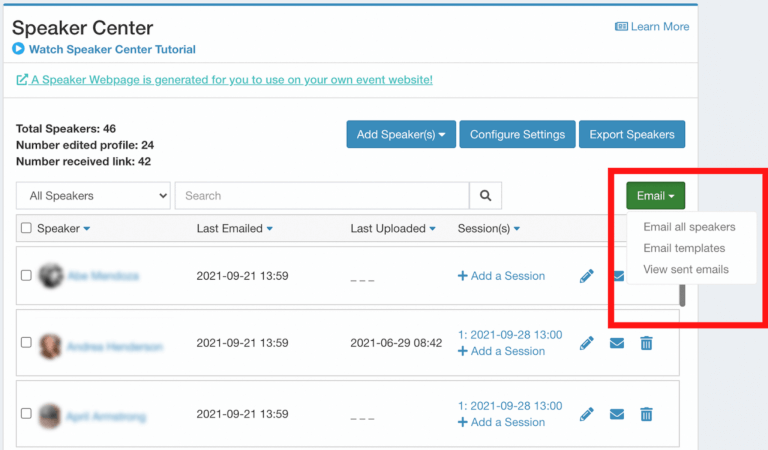Delete April Armstrong with trash icon
Image resolution: width=768 pixels, height=450 pixels.
coord(646,414)
